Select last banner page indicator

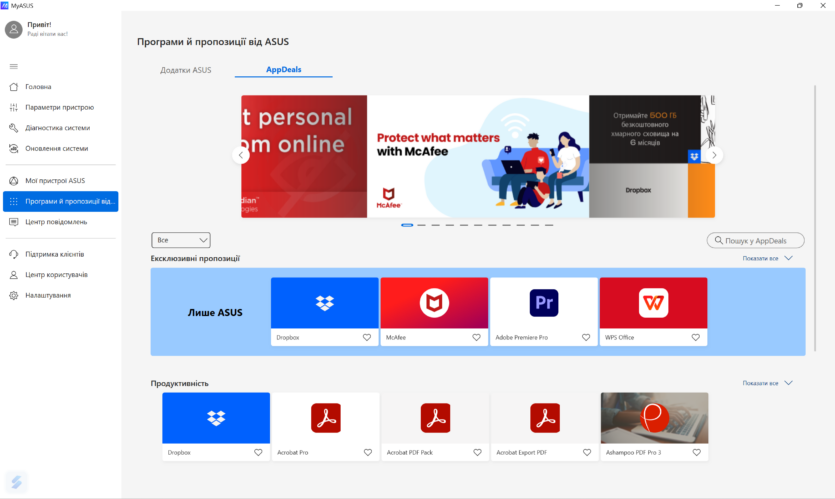point(549,225)
